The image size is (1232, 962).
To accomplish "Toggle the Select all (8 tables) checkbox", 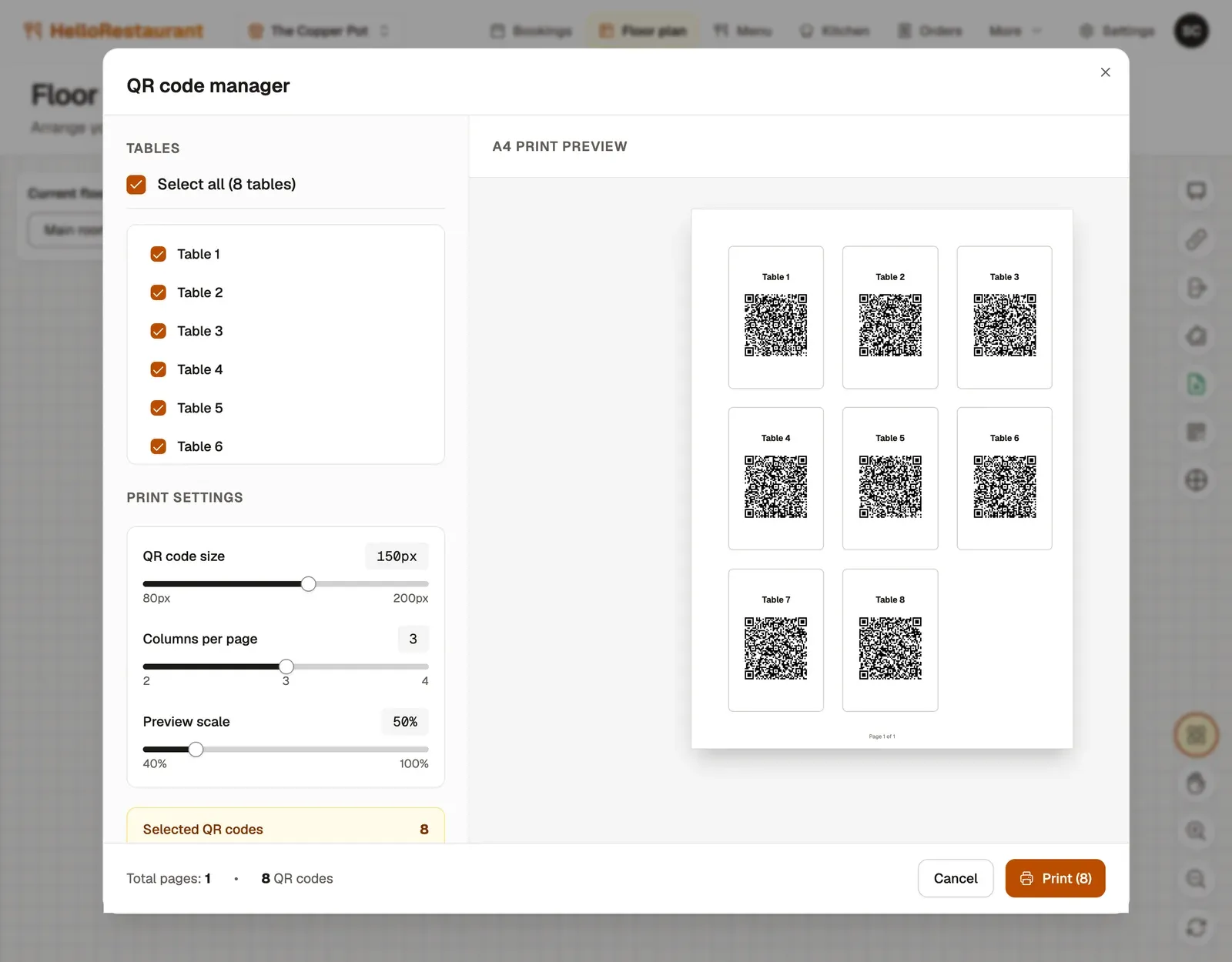I will coord(136,184).
